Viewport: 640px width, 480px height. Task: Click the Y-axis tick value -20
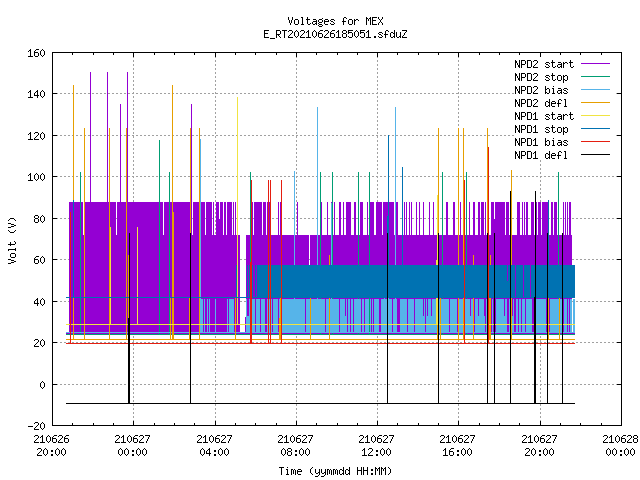[x=36, y=426]
